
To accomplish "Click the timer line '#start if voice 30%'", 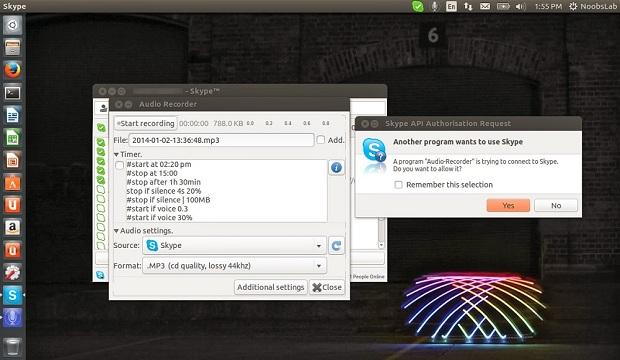I will (159, 218).
